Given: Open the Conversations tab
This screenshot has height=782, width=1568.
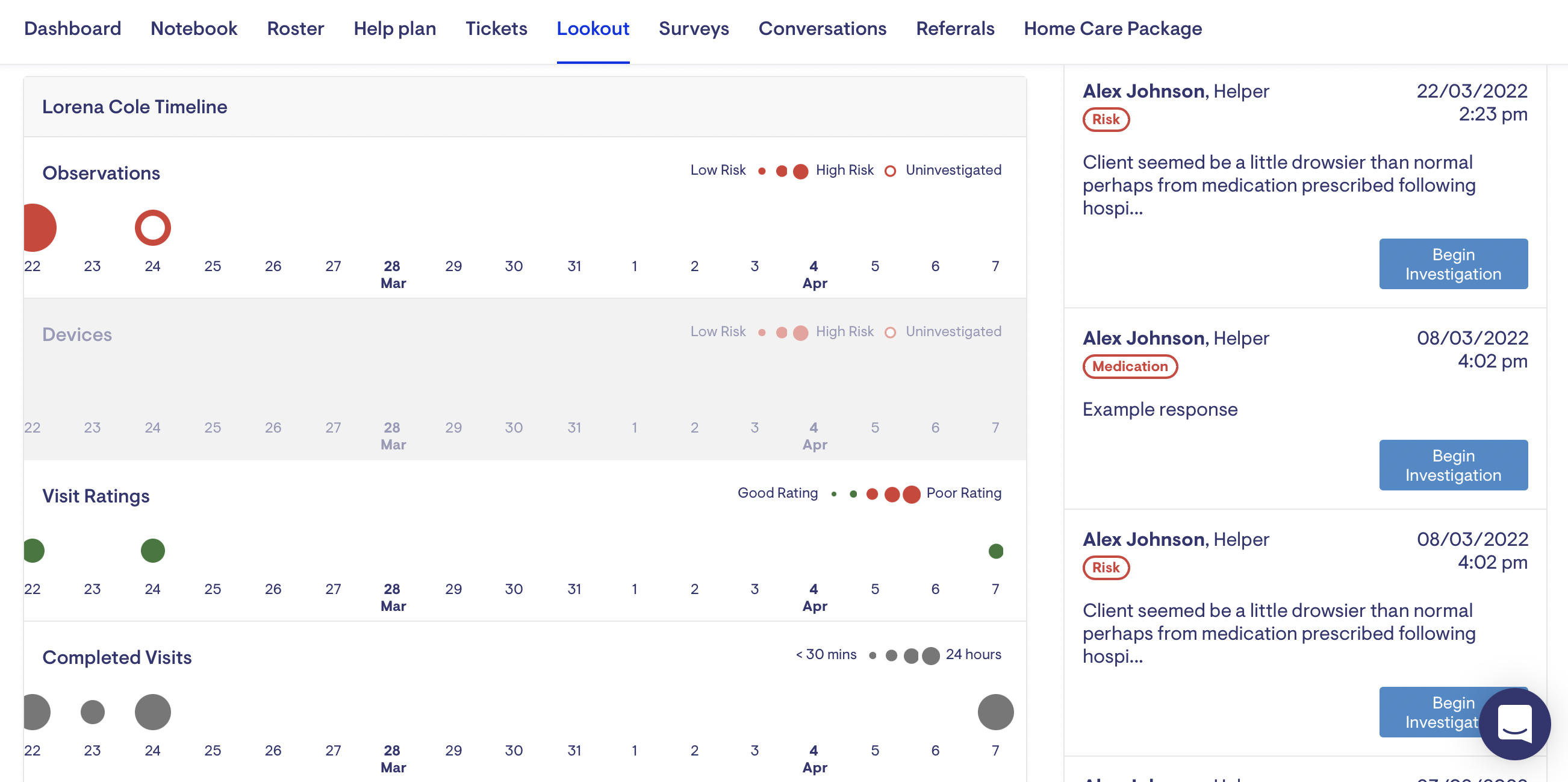Looking at the screenshot, I should [x=822, y=29].
